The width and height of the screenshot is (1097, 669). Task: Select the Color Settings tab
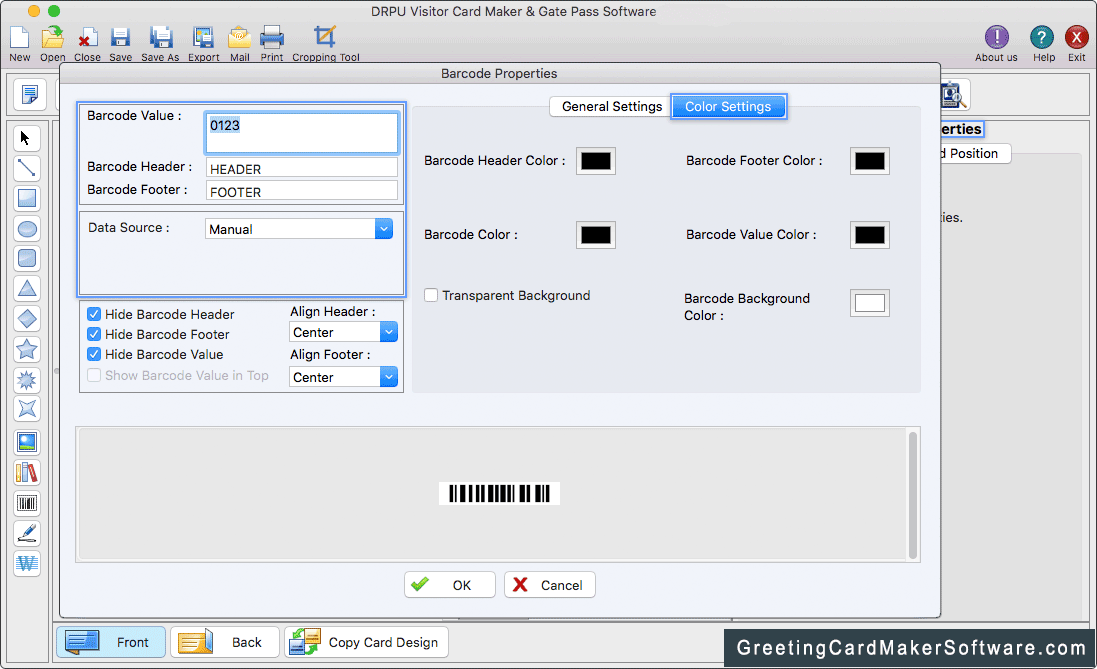click(728, 106)
